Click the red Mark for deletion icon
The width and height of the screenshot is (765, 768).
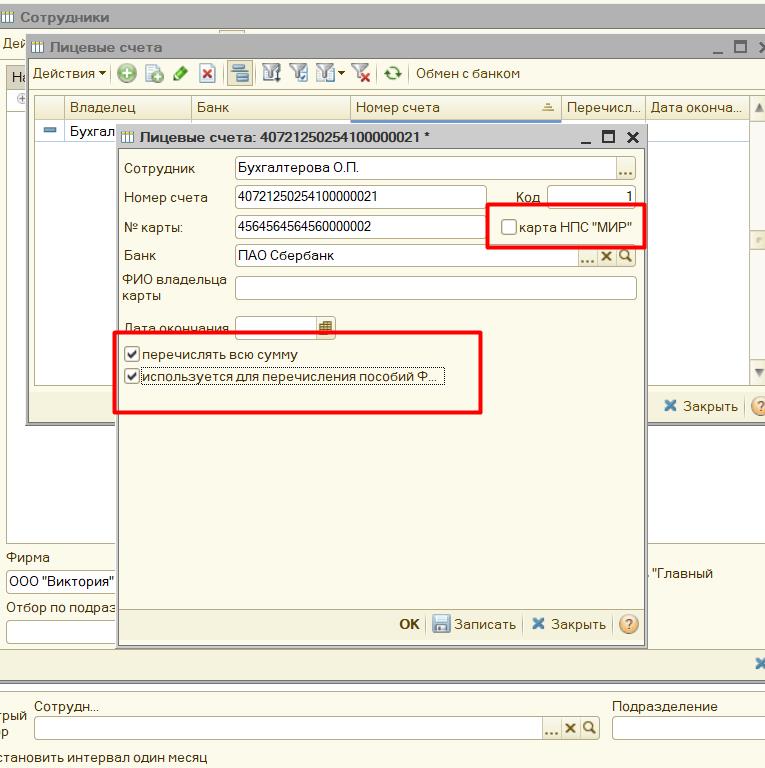[207, 73]
